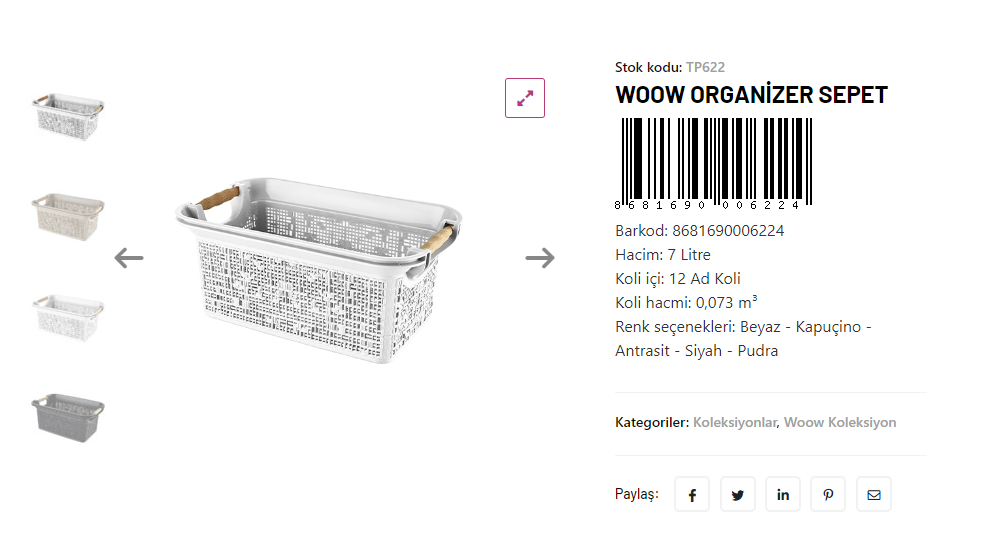Screen dimensions: 991x534
Task: Click the Barkod 8681690006224 text line
Action: coord(699,231)
